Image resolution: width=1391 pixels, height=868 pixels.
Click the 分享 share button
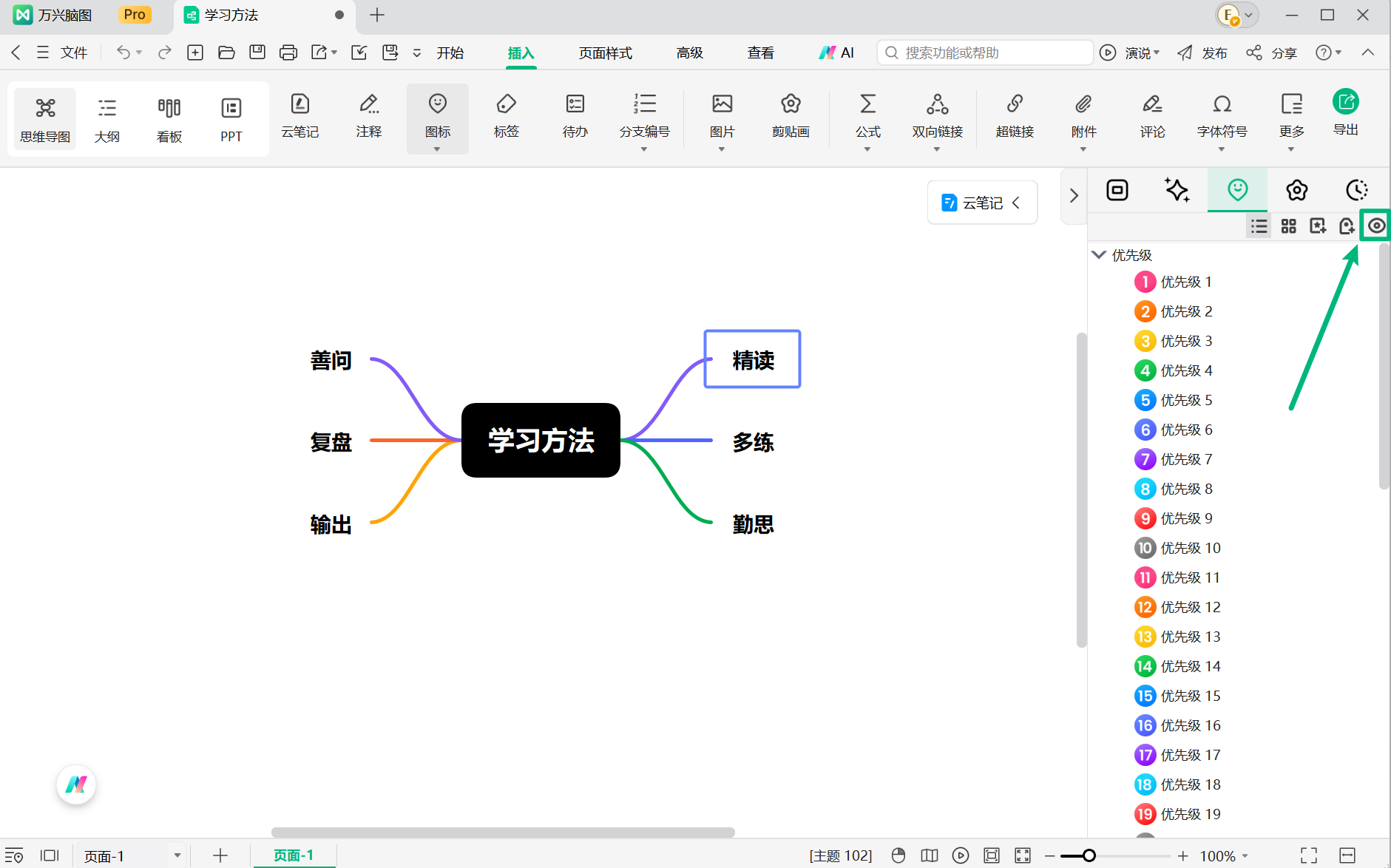pos(1272,52)
